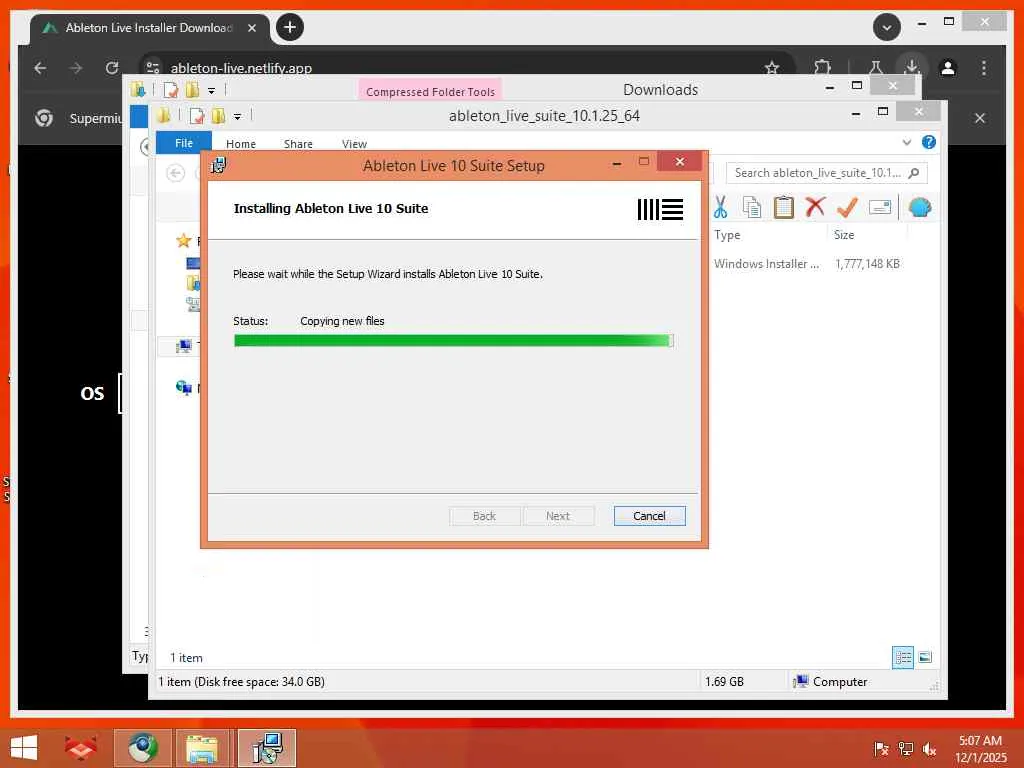
Task: Select the Ableton Live Installer Download browser tab
Action: [x=149, y=27]
